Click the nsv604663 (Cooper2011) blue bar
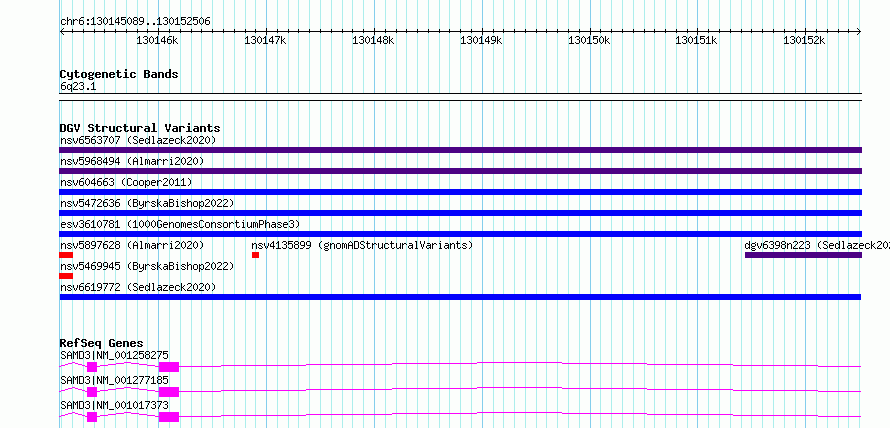The width and height of the screenshot is (890, 428). point(460,192)
